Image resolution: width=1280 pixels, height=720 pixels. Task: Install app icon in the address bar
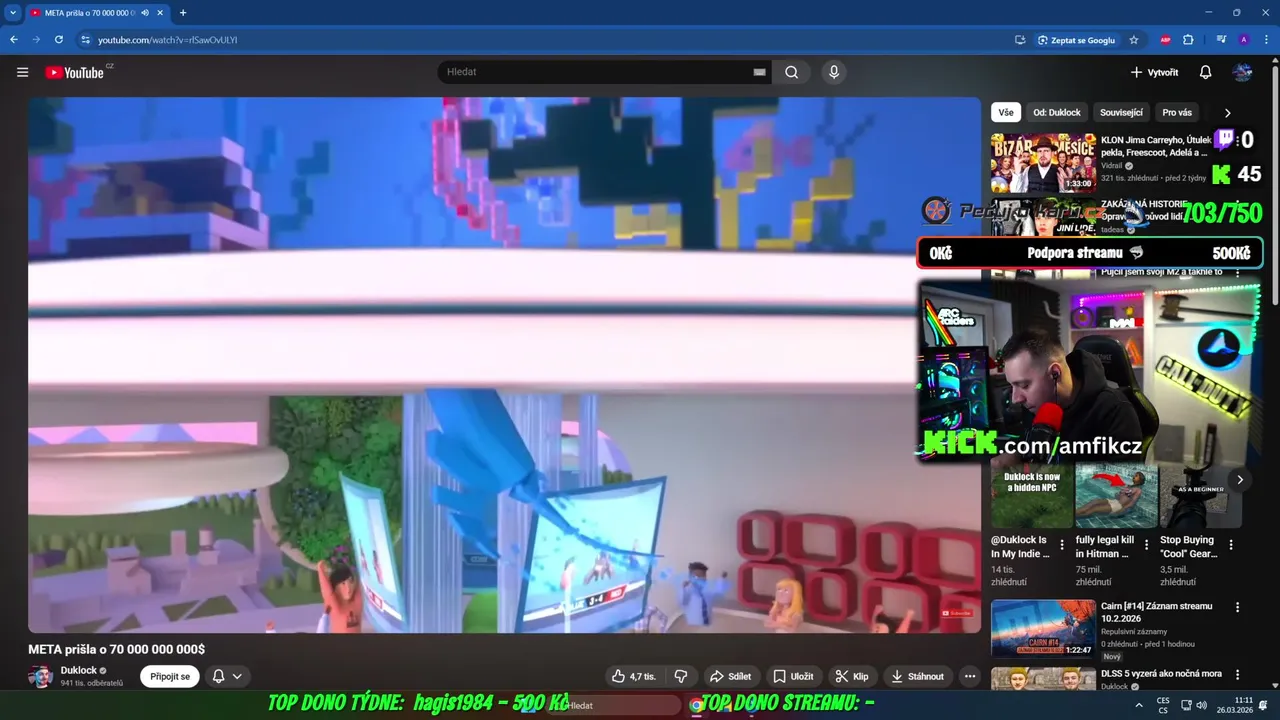click(1020, 40)
